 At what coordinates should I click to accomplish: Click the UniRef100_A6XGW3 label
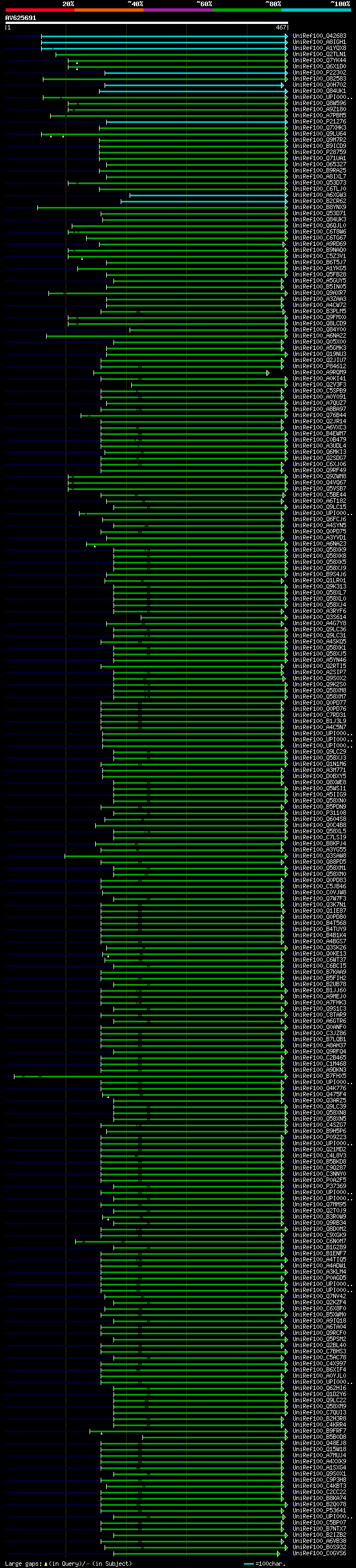(x=319, y=195)
